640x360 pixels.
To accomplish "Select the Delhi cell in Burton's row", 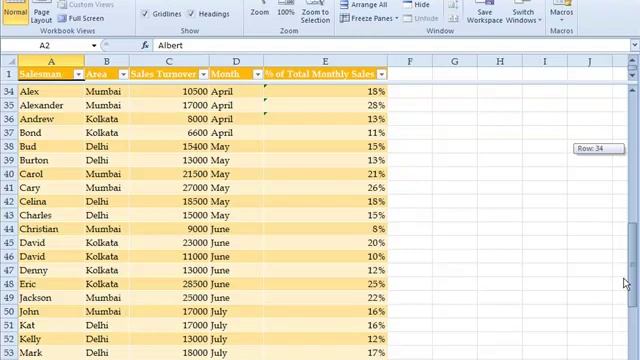I will click(x=107, y=160).
